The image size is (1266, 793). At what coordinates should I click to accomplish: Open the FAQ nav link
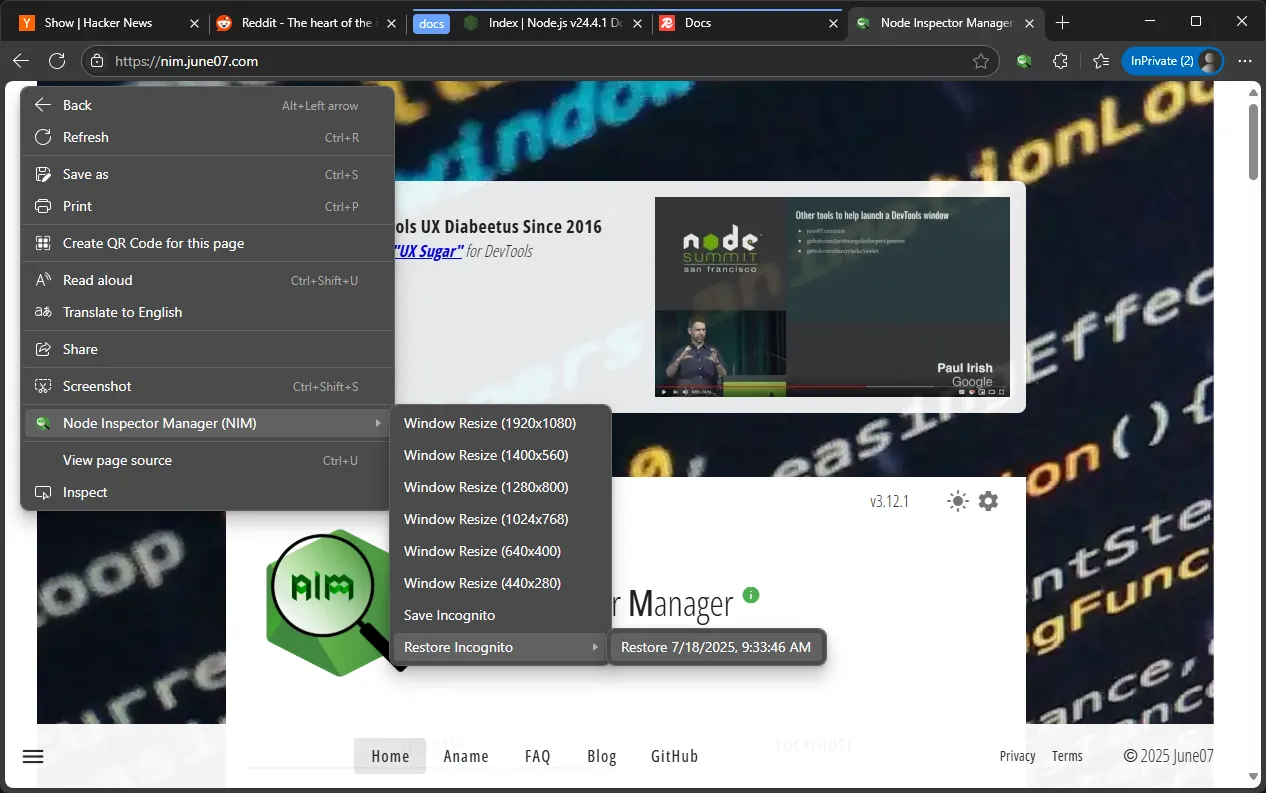point(538,756)
